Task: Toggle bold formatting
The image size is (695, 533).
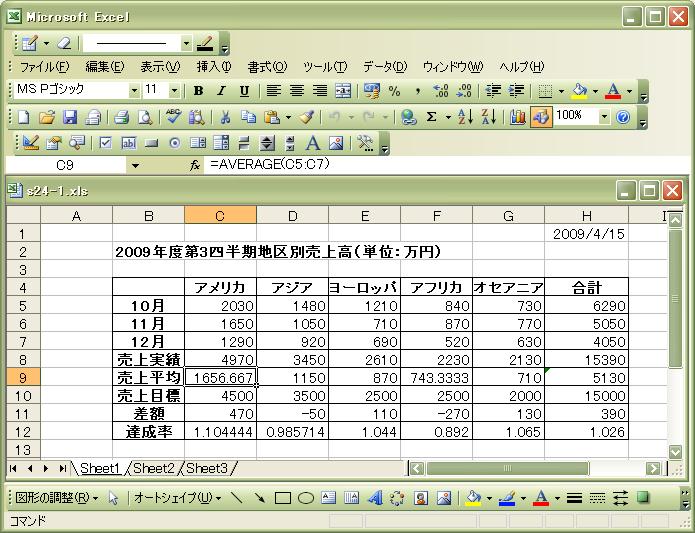Action: click(x=199, y=91)
